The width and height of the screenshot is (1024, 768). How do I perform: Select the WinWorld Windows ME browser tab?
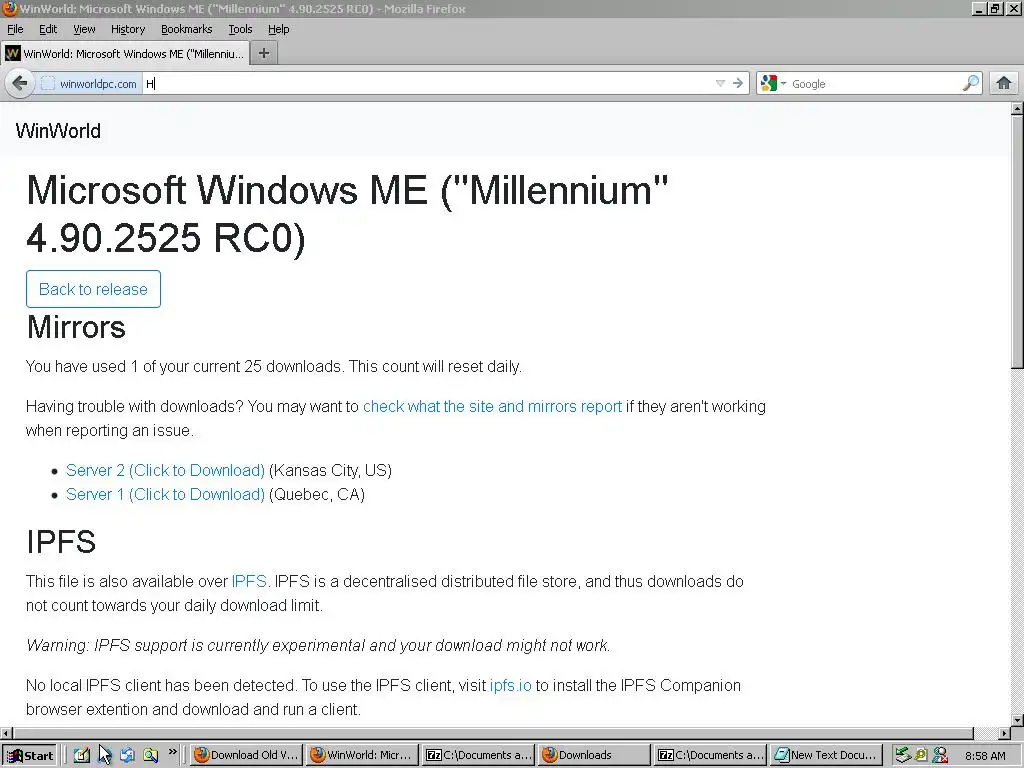tap(125, 54)
